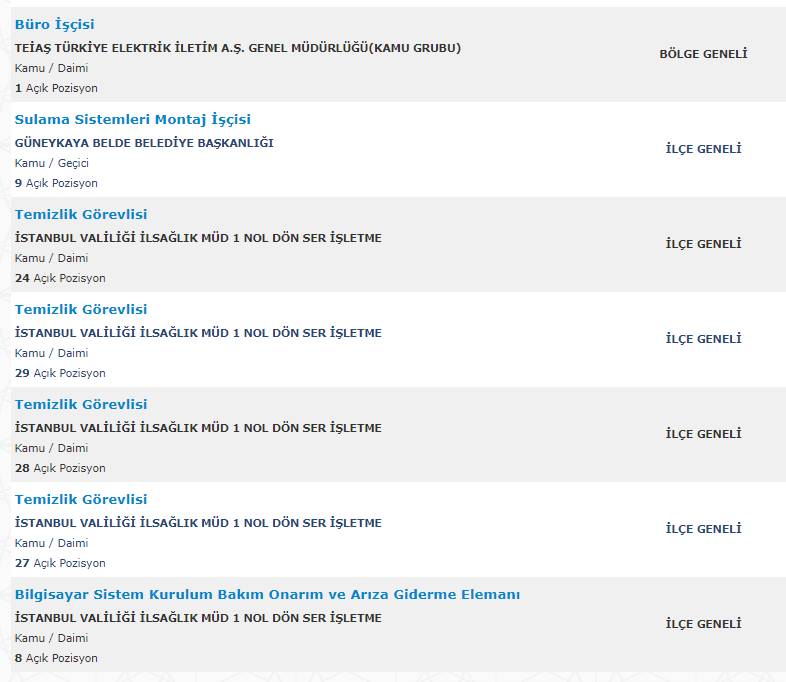
Task: Open Temizlik Görevlisi title with 29 positions
Action: click(80, 309)
